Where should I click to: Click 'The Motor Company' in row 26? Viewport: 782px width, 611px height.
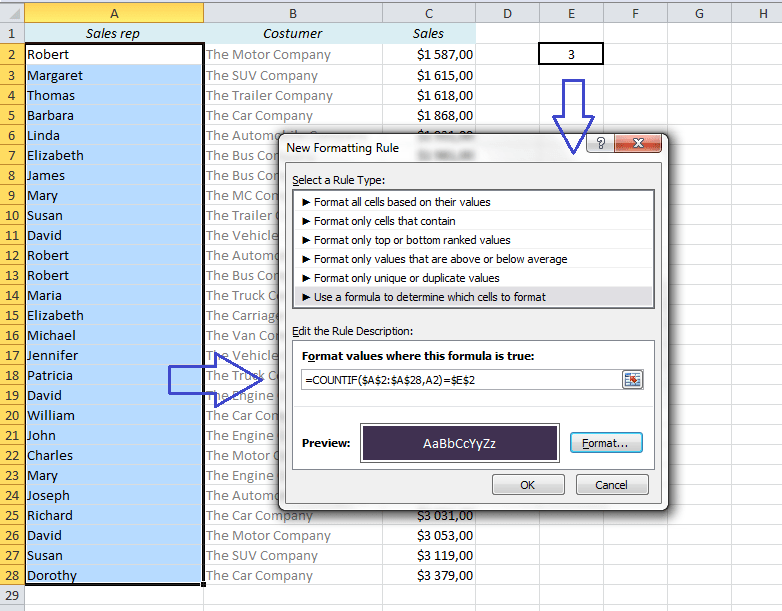[x=293, y=535]
